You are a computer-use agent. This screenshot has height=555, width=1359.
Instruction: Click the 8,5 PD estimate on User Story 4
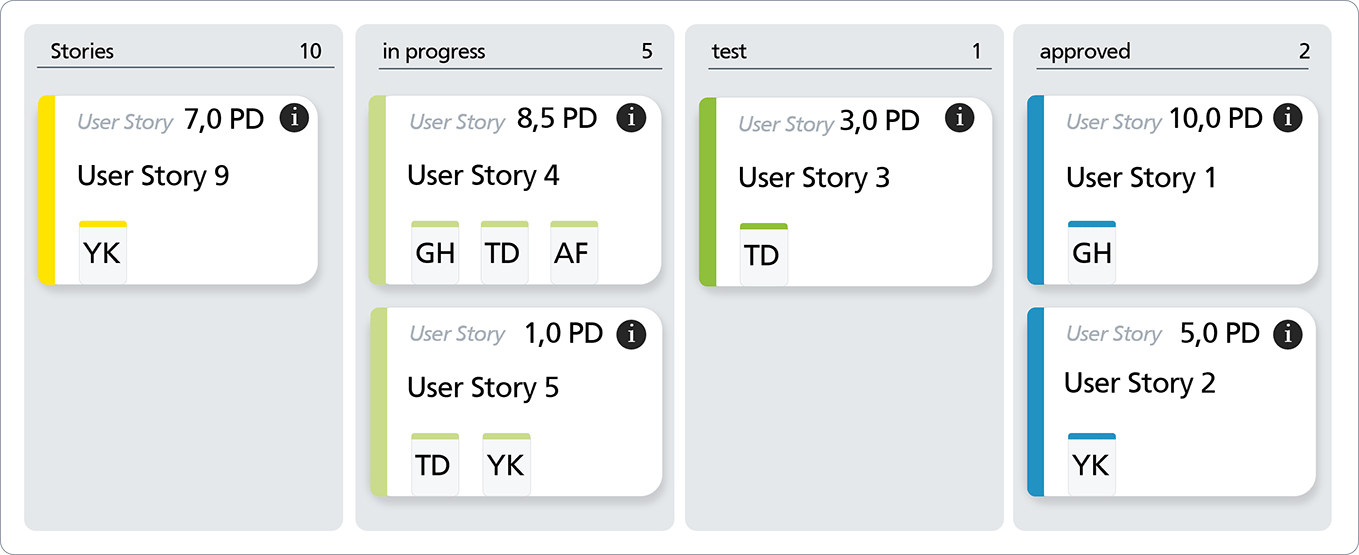[557, 120]
